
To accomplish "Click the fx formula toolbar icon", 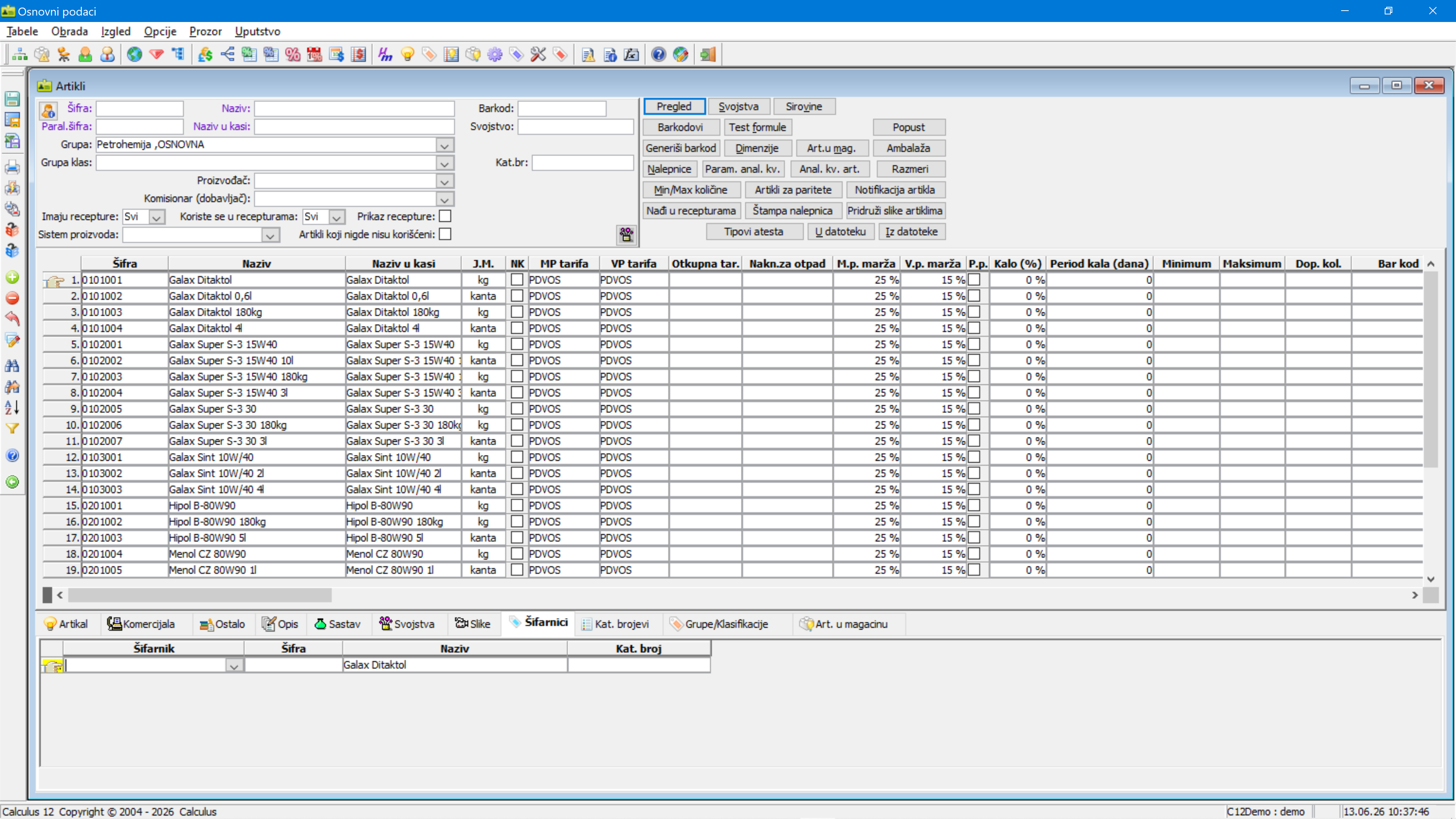I will [x=631, y=54].
